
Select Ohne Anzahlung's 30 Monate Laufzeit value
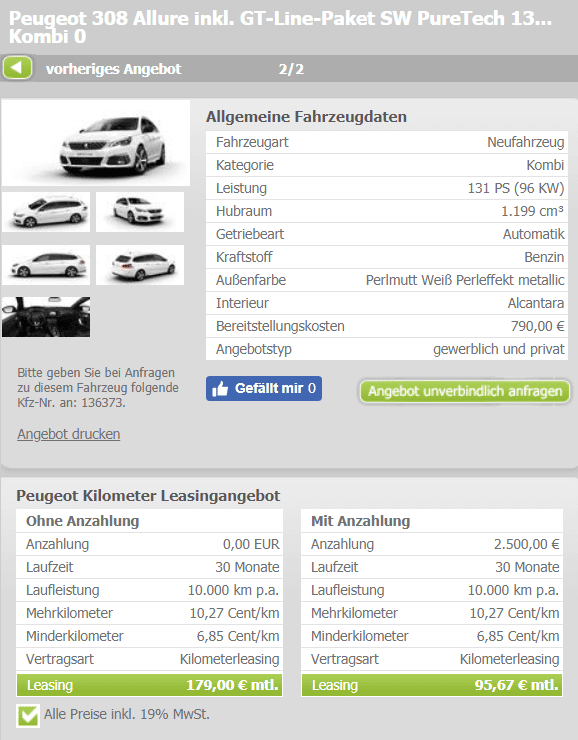pos(247,567)
